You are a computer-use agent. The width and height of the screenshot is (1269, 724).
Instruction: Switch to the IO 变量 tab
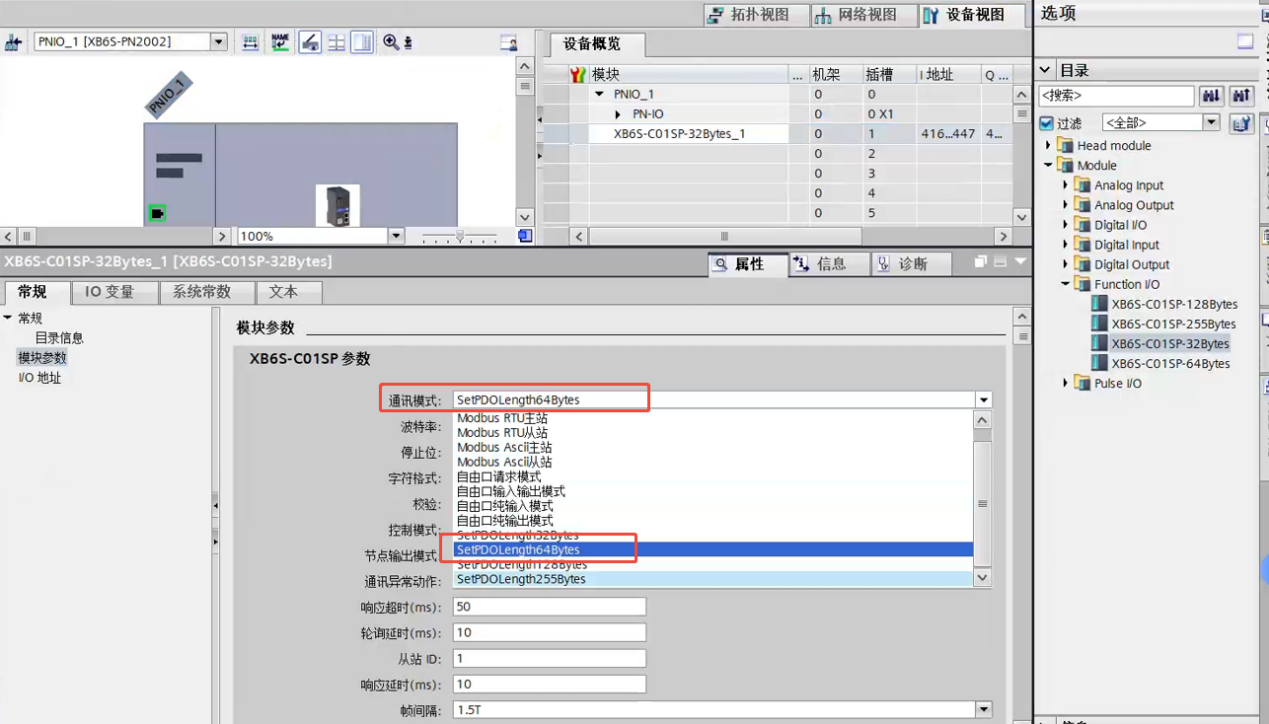[109, 292]
